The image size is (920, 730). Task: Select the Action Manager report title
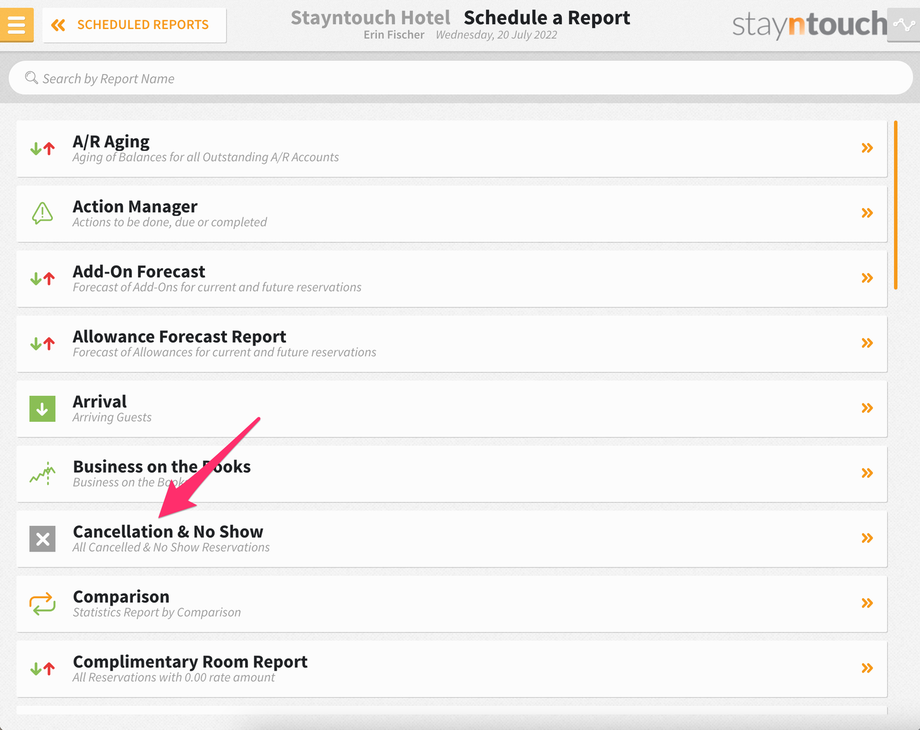click(x=135, y=207)
